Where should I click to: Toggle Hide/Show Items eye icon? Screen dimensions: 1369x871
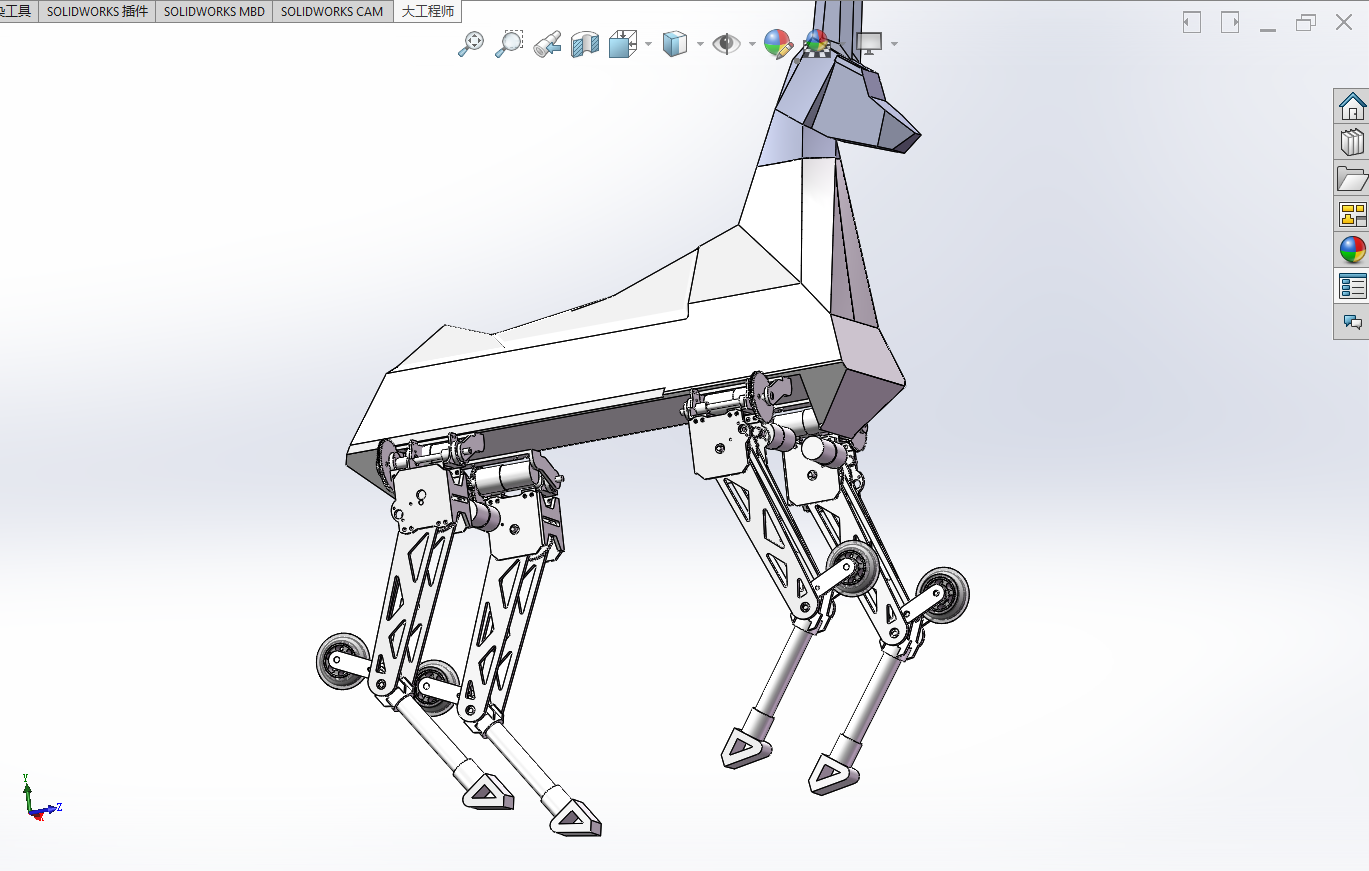pos(727,43)
